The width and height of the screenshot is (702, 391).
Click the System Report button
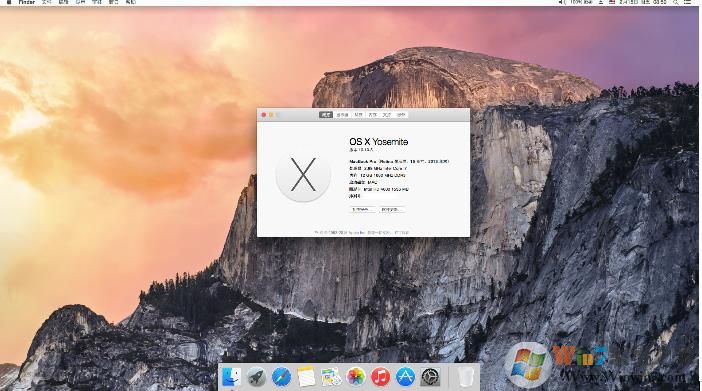[362, 209]
